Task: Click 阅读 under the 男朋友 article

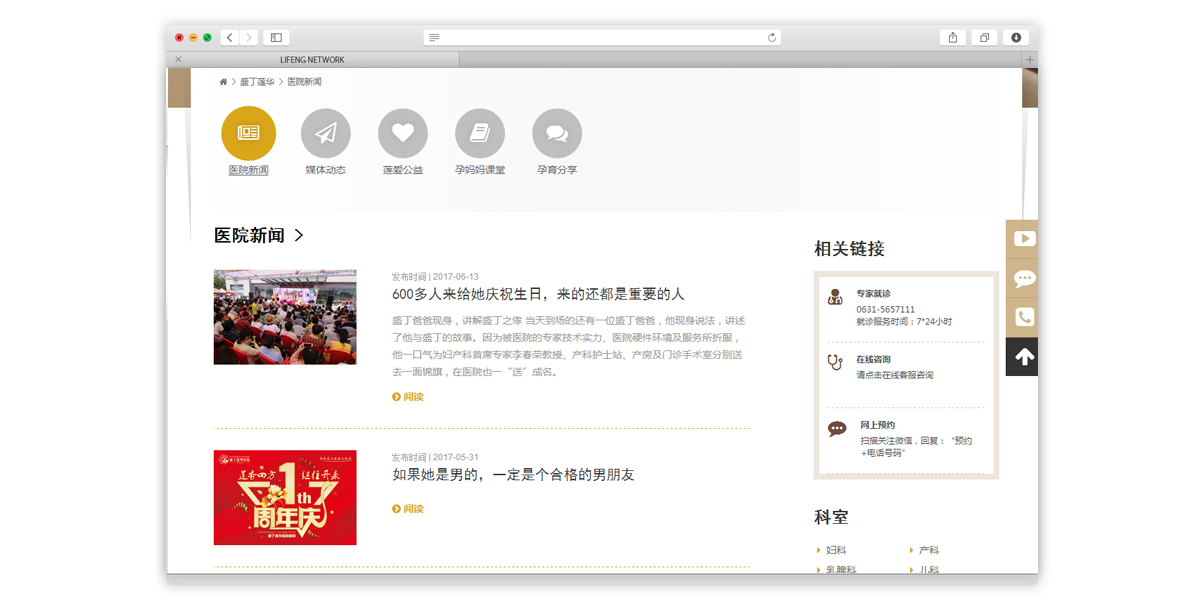Action: click(x=408, y=509)
